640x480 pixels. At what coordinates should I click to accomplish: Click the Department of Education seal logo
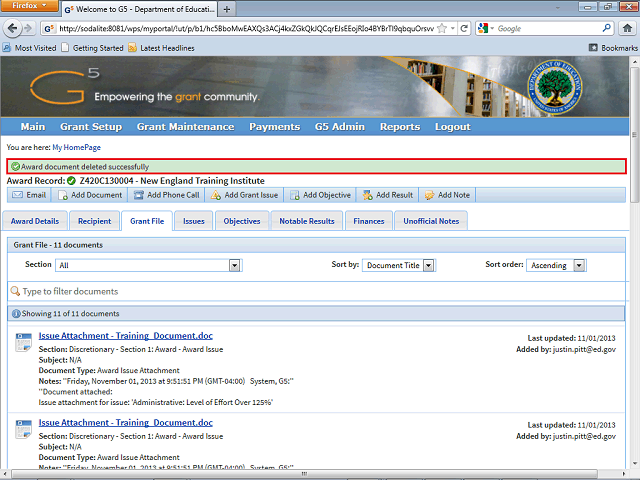(555, 87)
